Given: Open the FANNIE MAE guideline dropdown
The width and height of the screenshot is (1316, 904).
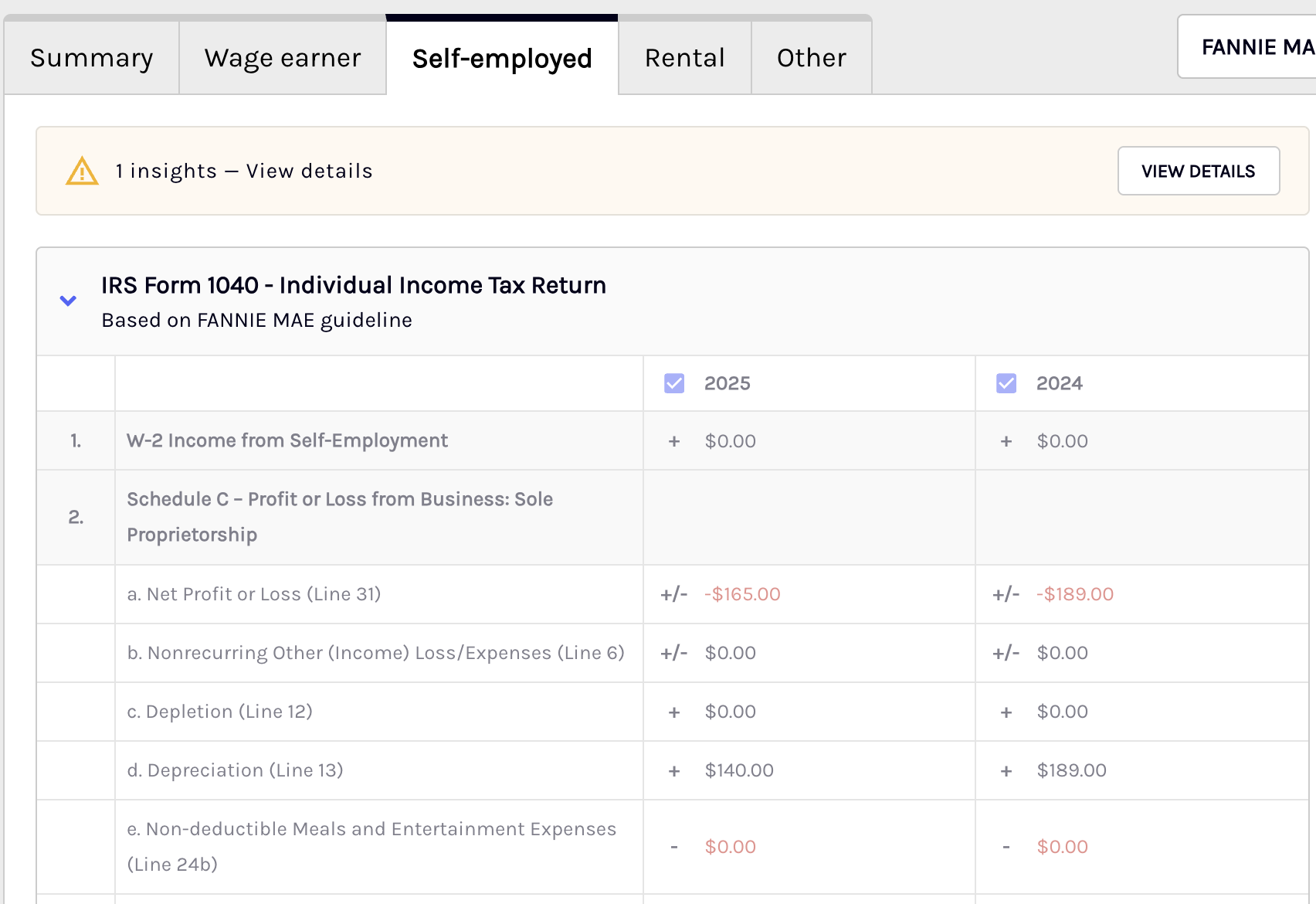Looking at the screenshot, I should [1246, 47].
